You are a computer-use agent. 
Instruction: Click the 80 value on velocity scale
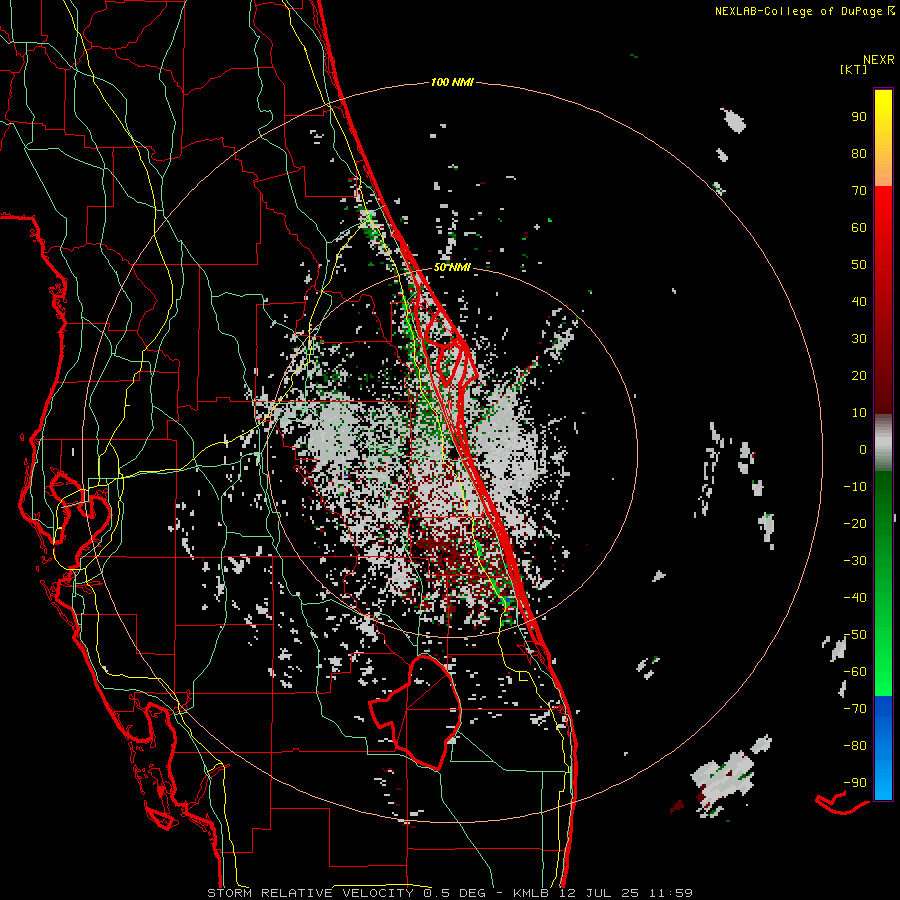859,154
